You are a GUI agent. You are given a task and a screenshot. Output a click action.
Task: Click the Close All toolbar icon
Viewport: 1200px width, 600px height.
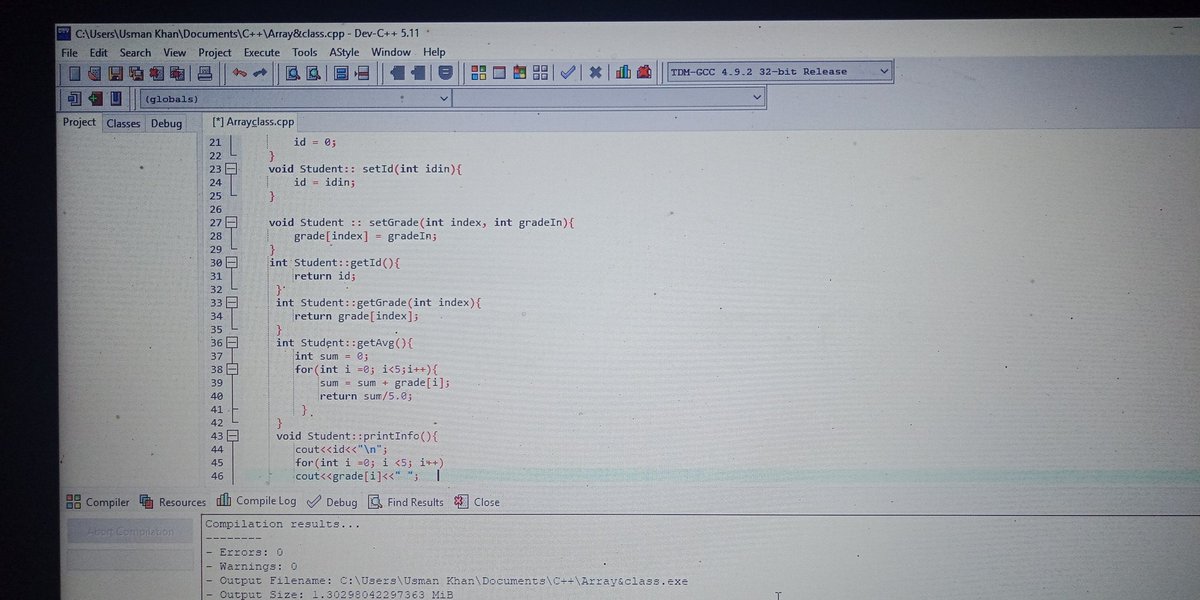[x=178, y=72]
